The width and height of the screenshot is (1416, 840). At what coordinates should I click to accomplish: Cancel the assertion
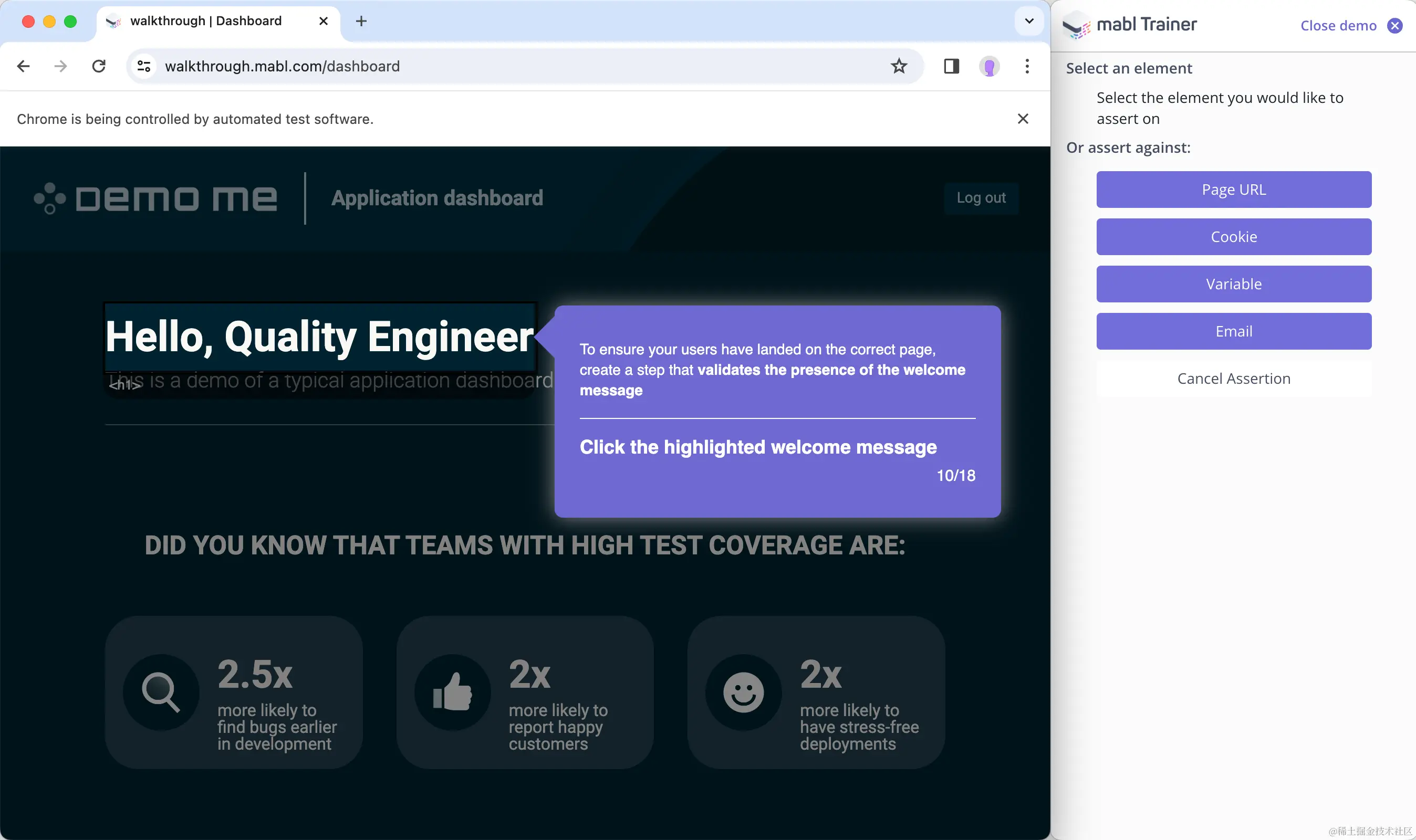(1233, 379)
